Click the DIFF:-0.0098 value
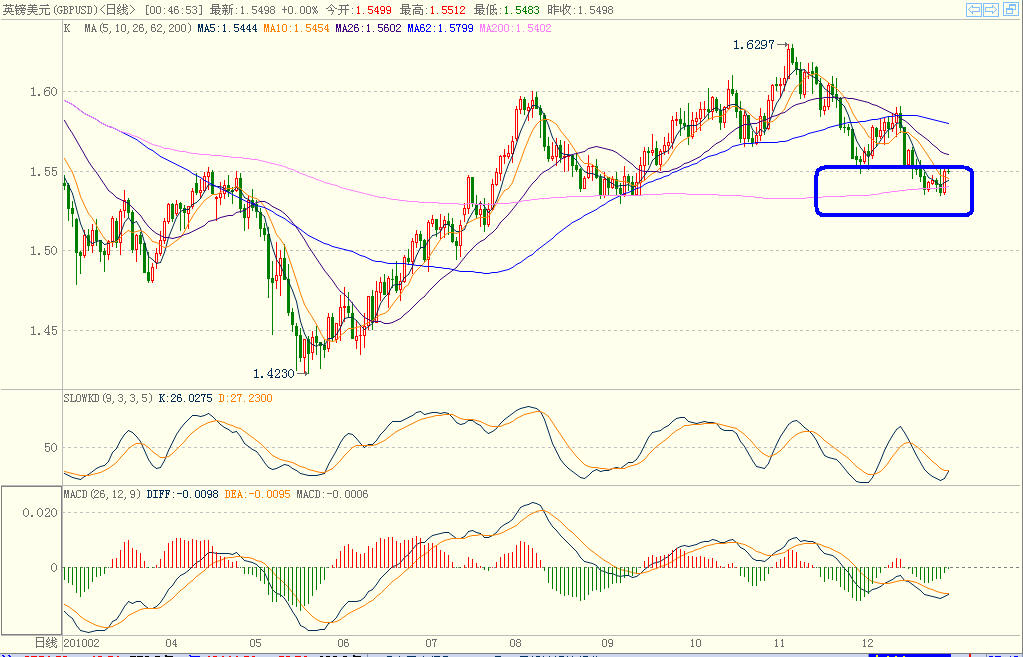Viewport: 1023px width, 657px height. (x=182, y=495)
